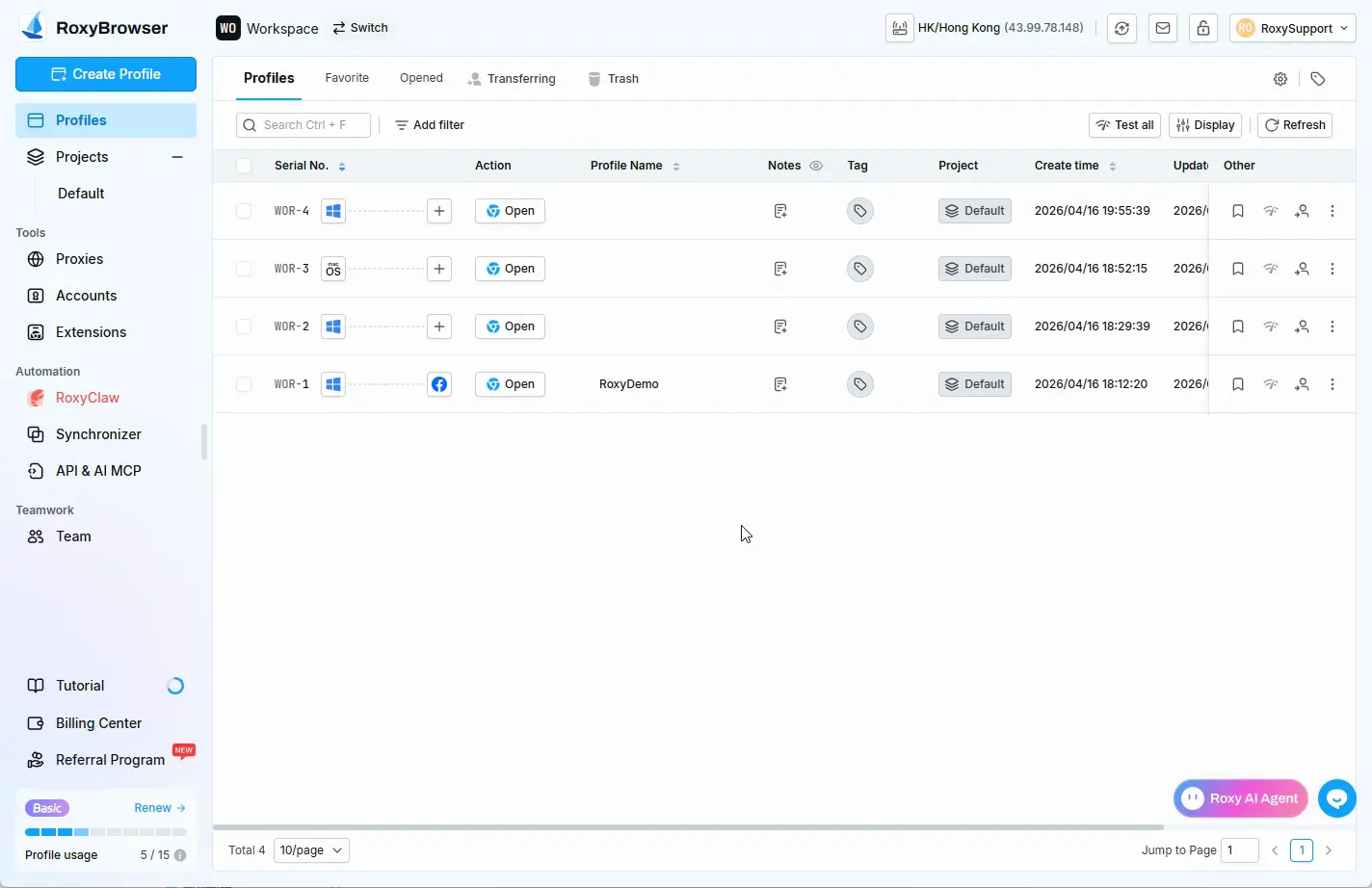Toggle the select-all profiles checkbox
This screenshot has width=1372, height=888.
click(x=244, y=166)
